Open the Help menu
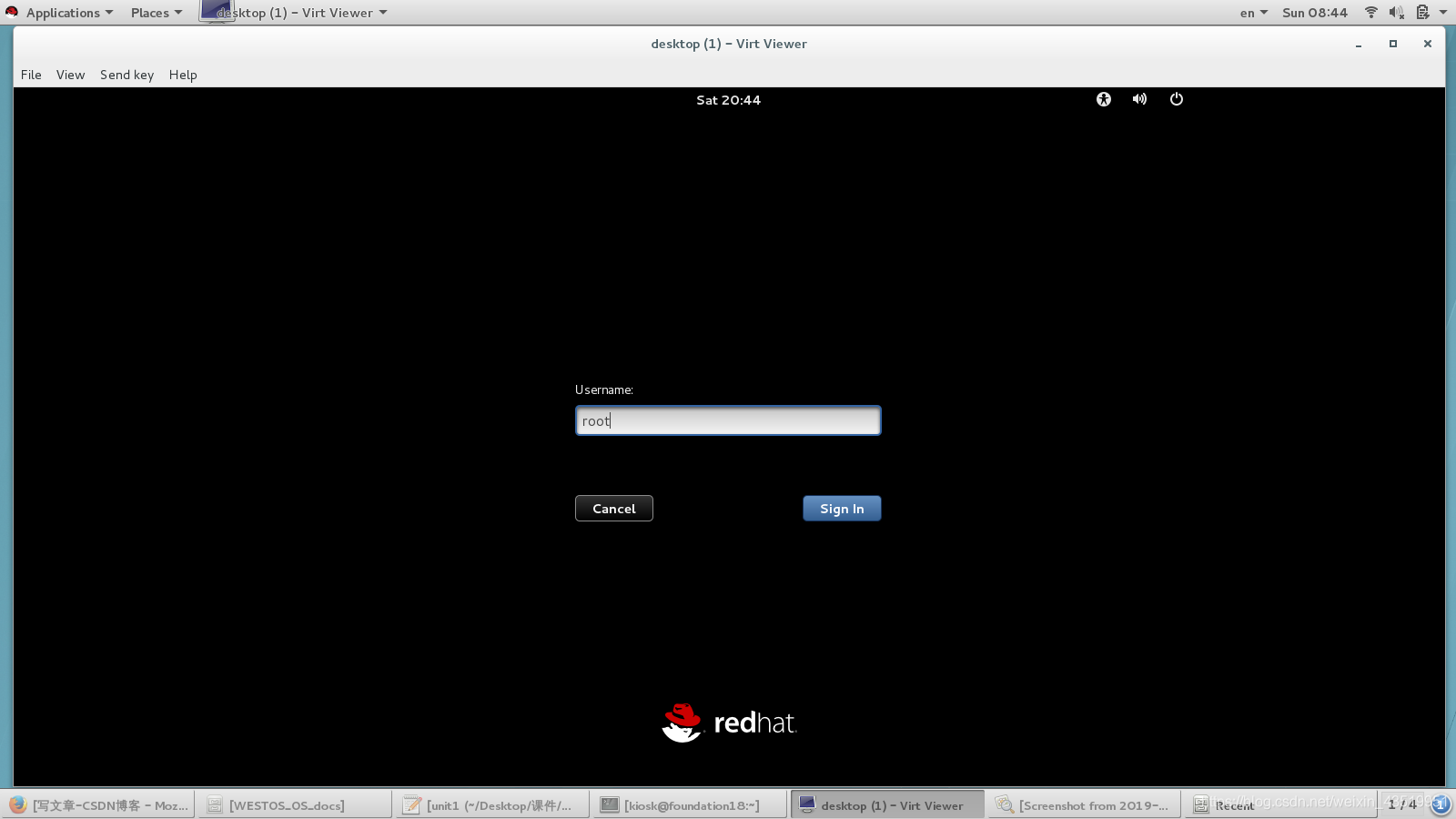 [183, 75]
